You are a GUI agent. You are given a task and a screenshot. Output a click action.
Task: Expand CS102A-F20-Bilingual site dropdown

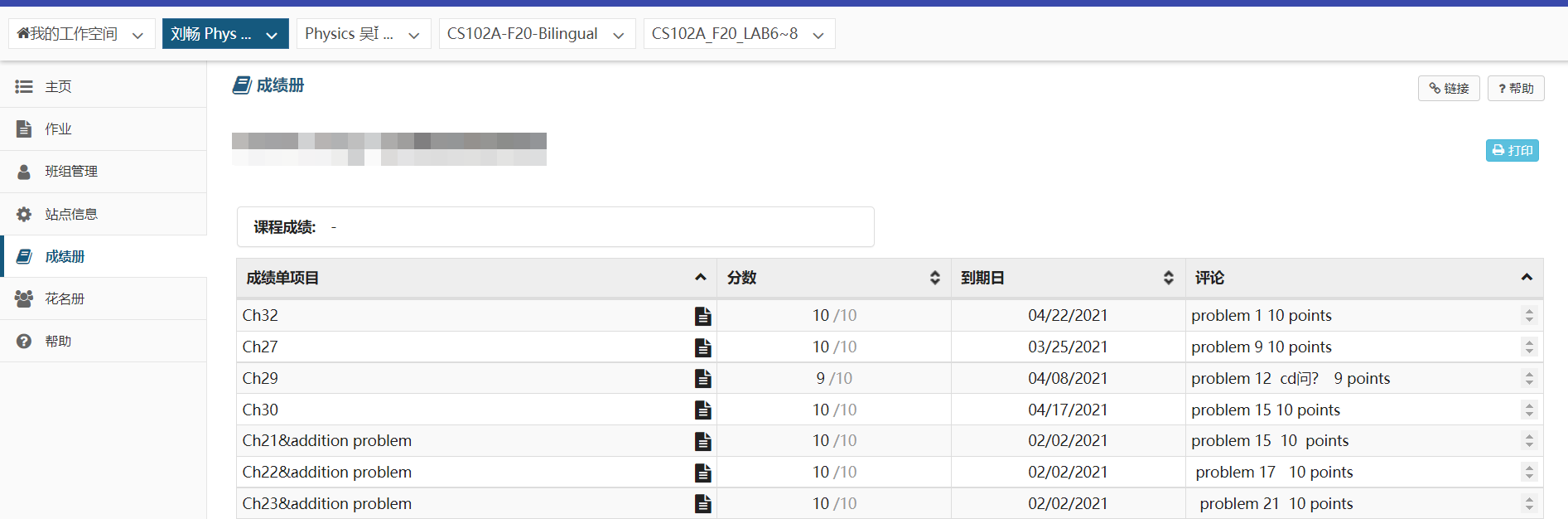tap(618, 35)
